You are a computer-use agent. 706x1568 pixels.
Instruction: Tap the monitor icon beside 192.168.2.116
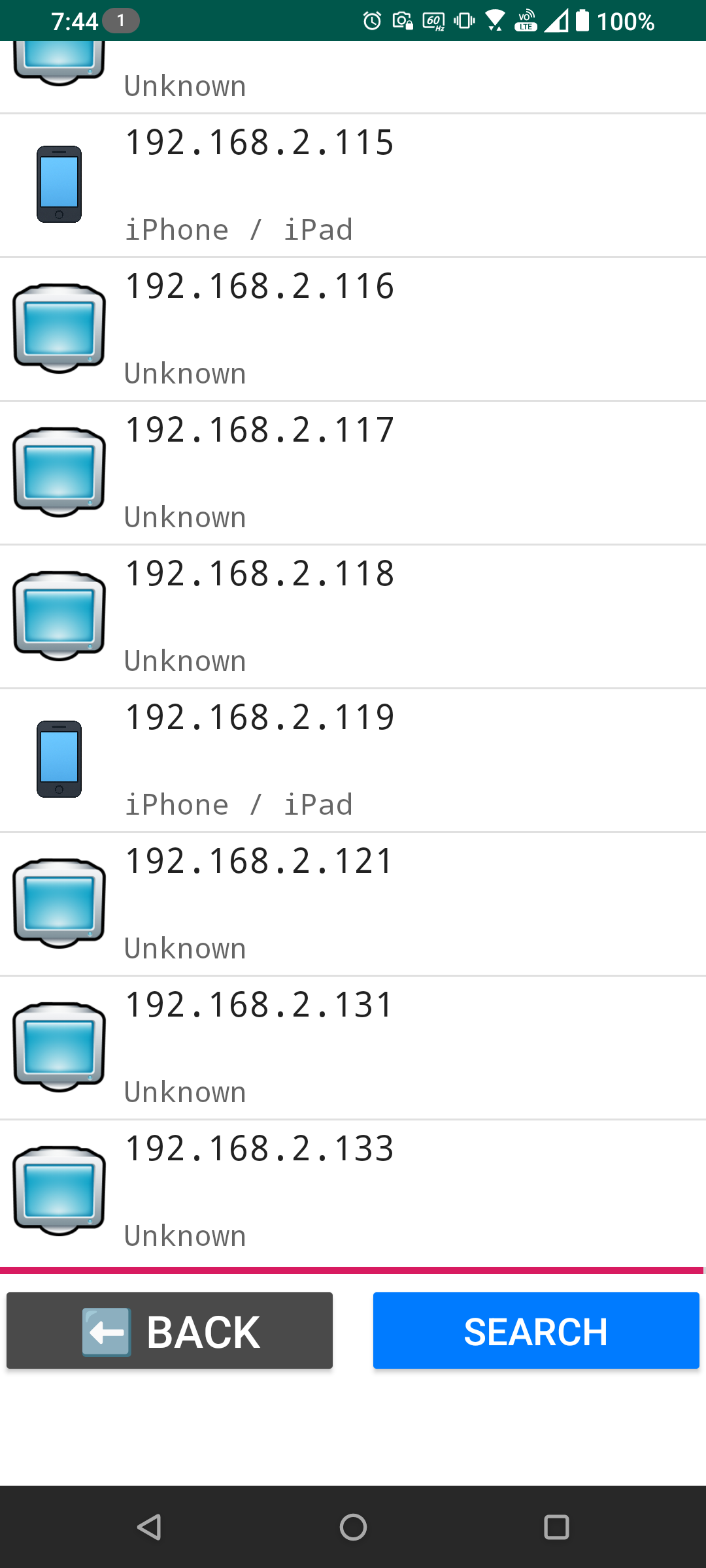[x=59, y=328]
